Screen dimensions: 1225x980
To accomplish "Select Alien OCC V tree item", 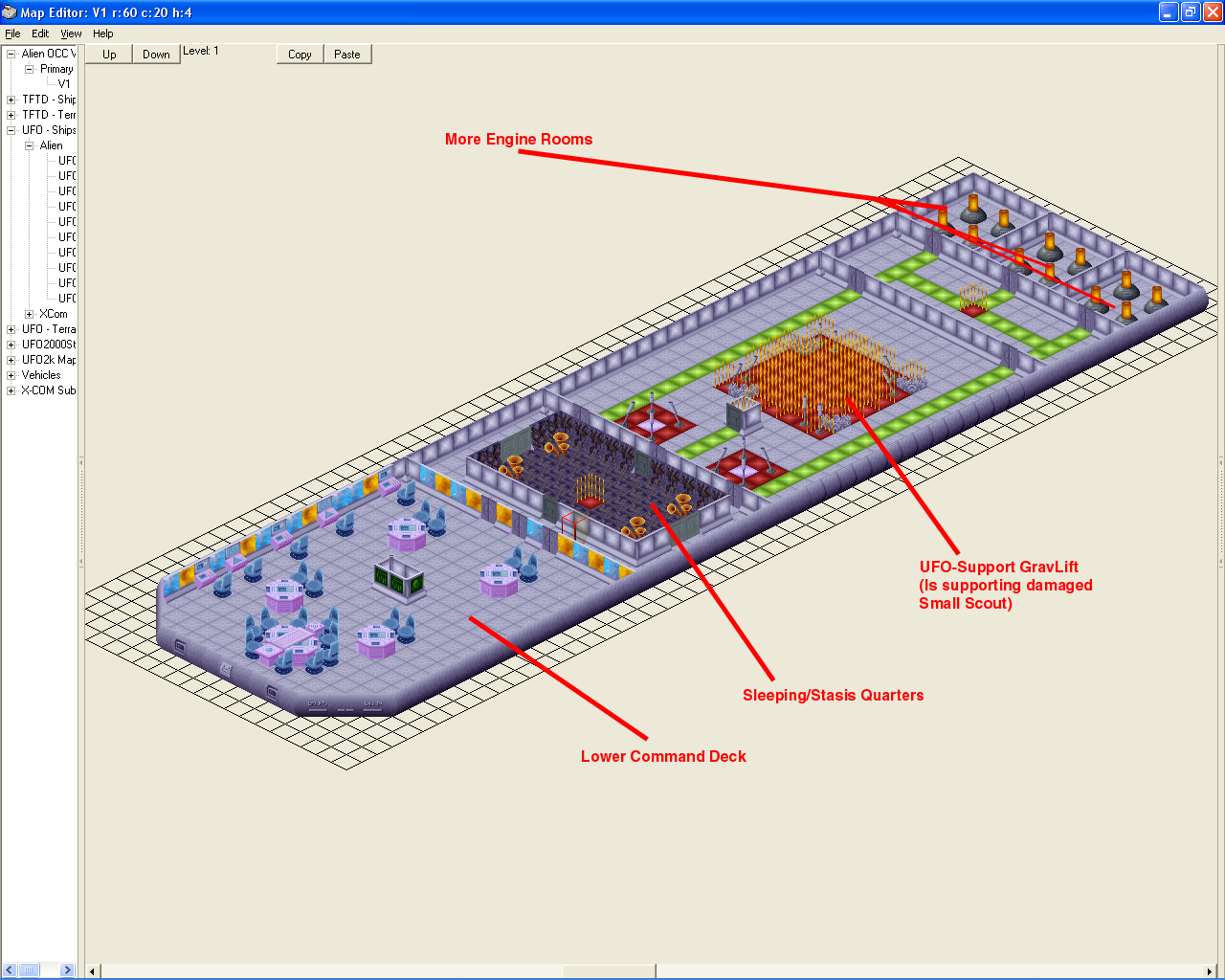I will (x=48, y=54).
